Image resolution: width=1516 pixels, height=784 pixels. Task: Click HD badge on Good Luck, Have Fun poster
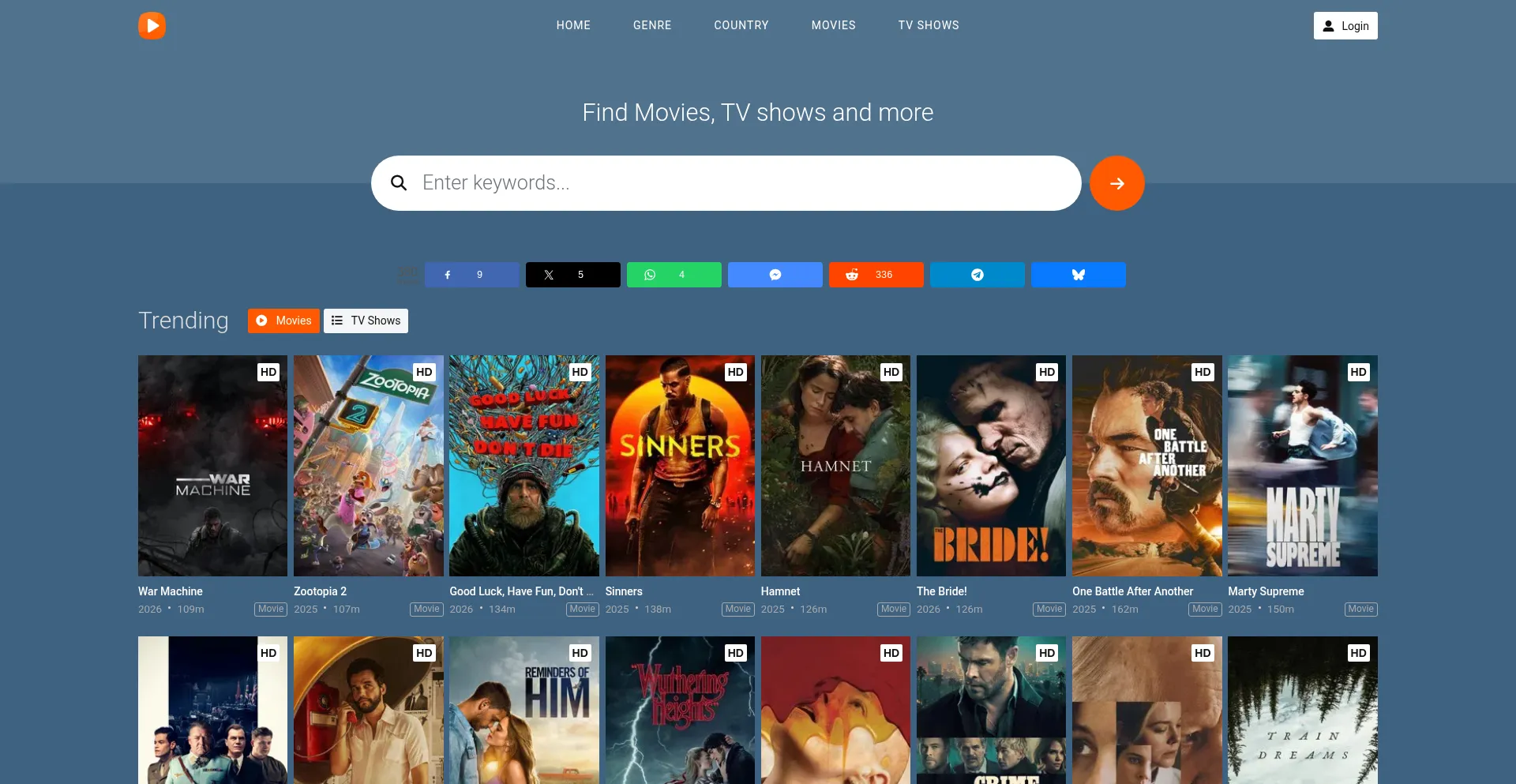pos(580,372)
